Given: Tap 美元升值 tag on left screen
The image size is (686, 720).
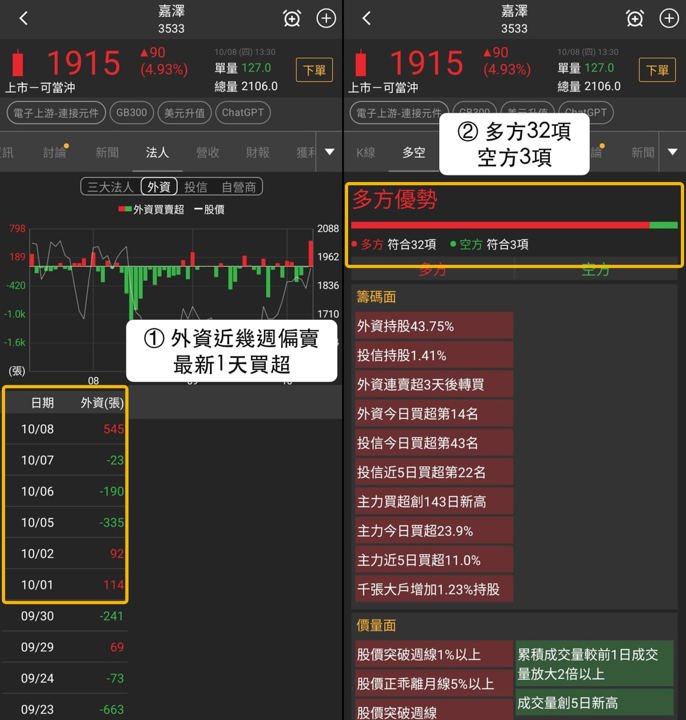Looking at the screenshot, I should pyautogui.click(x=184, y=113).
